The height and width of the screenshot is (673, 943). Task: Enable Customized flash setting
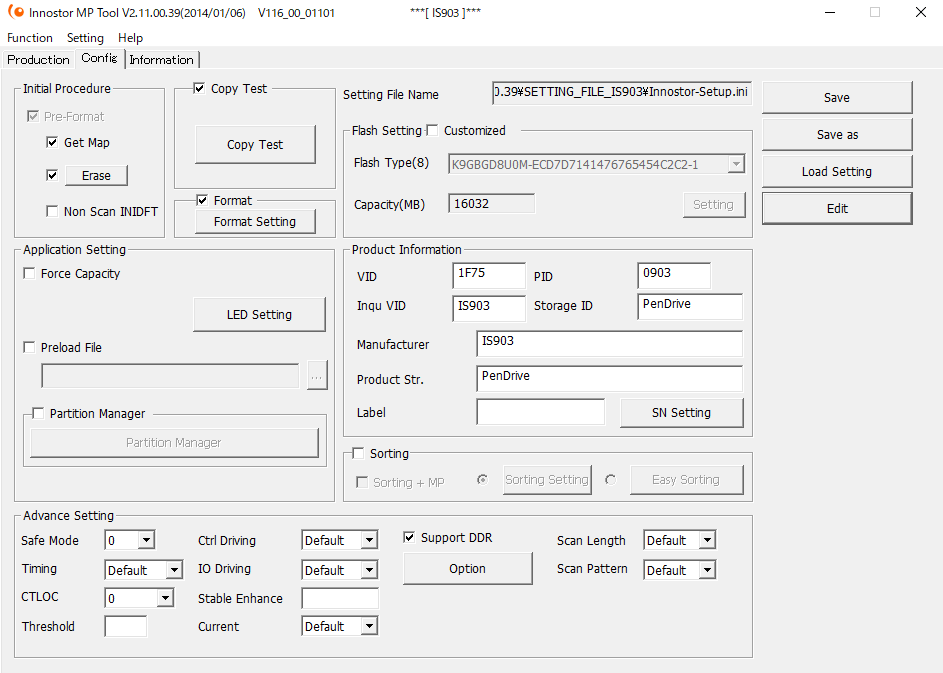click(x=432, y=130)
